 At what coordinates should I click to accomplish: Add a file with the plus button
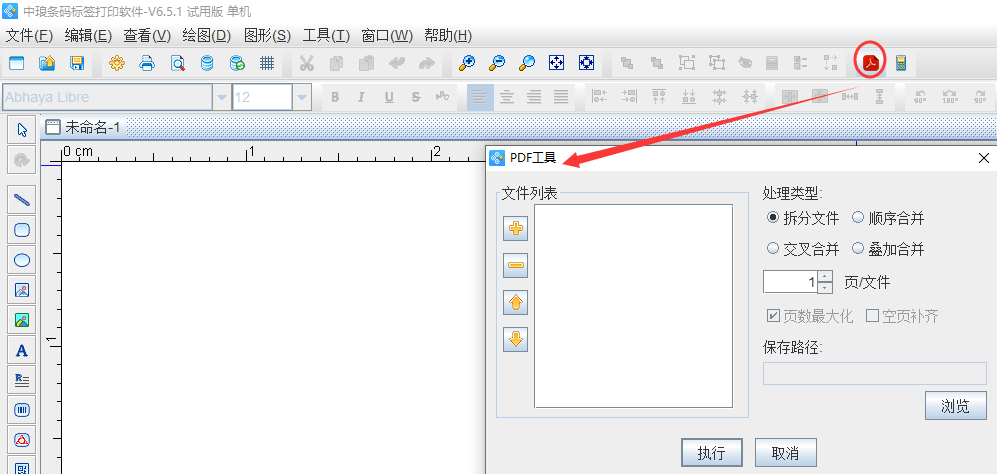[x=516, y=228]
